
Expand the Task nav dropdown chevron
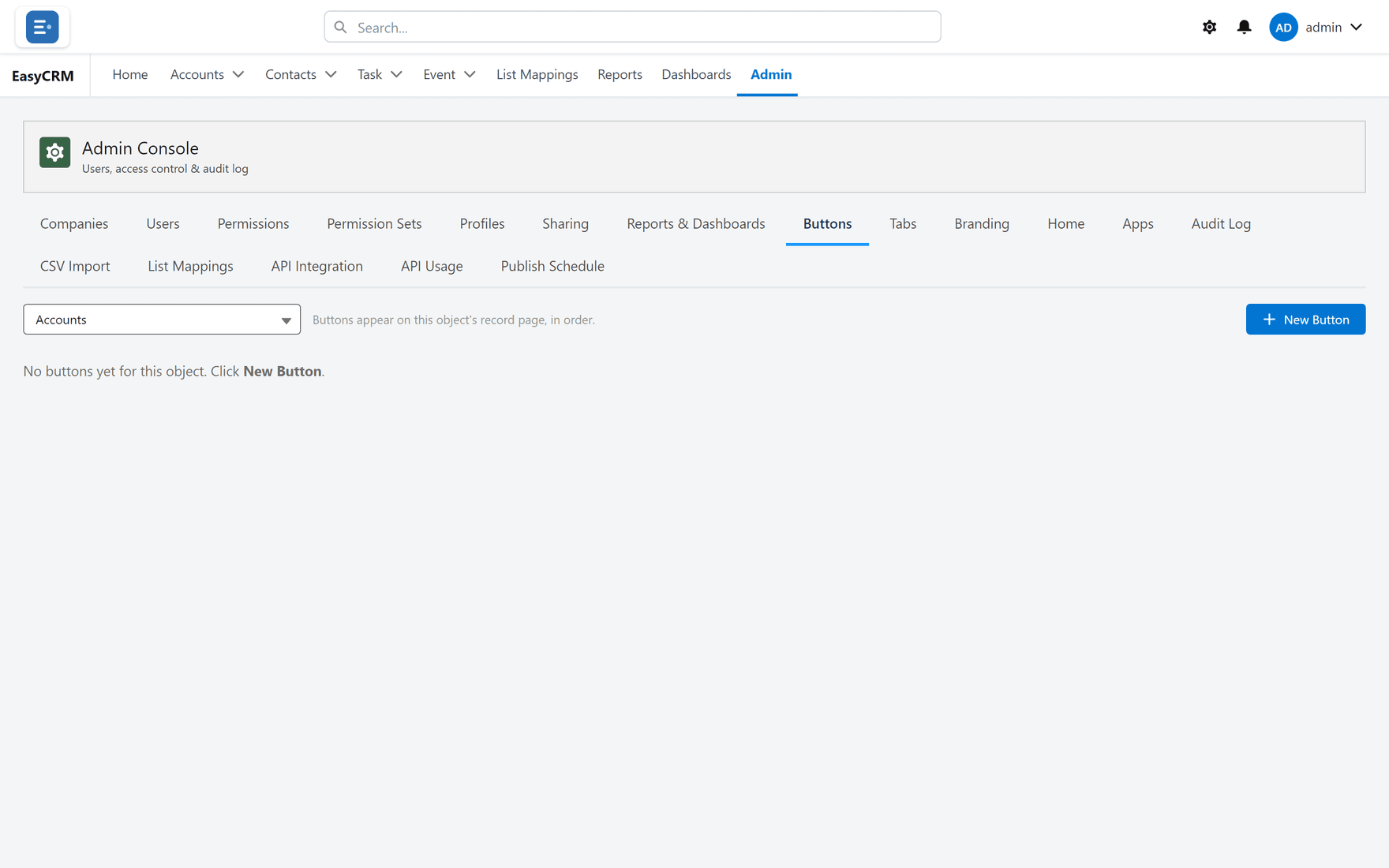(x=396, y=74)
